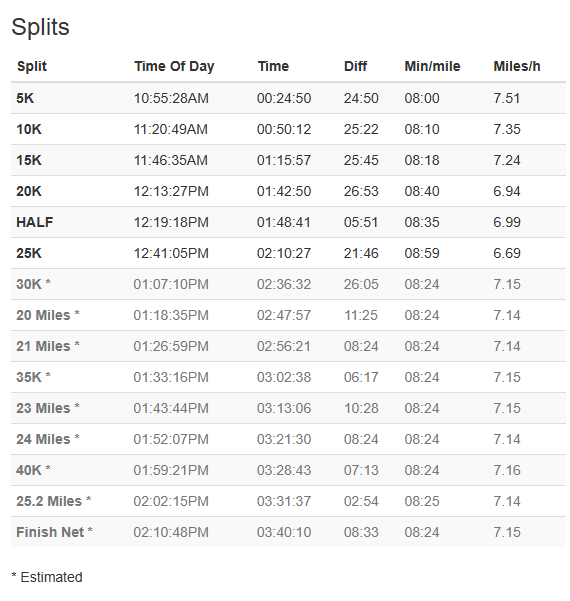
Task: Click the Miles/h column header
Action: point(517,66)
